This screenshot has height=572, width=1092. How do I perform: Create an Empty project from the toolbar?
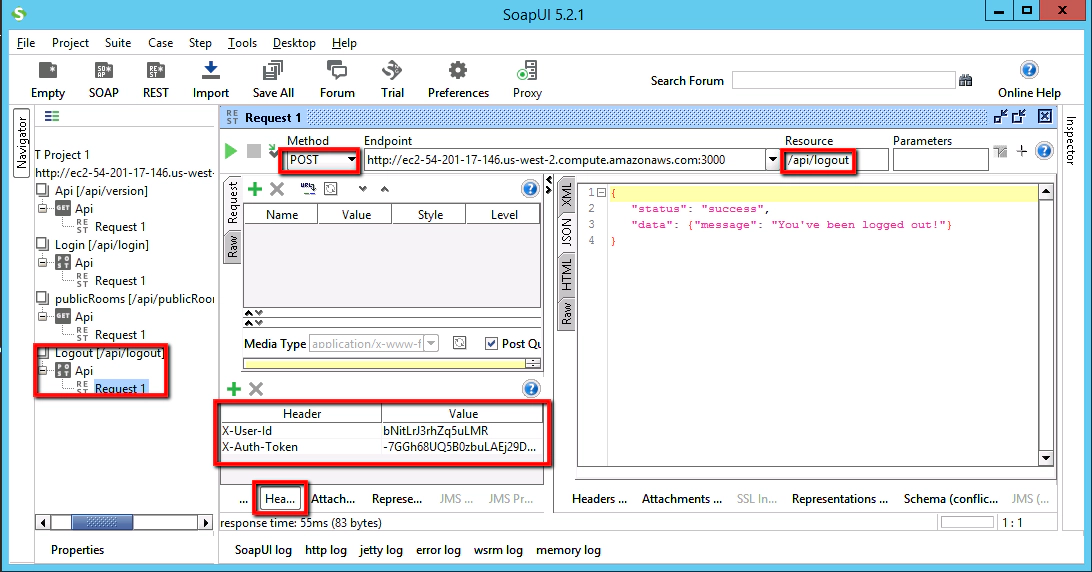point(47,79)
